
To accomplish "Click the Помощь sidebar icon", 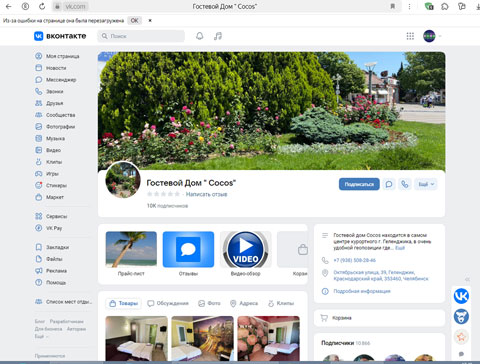I will click(x=39, y=282).
